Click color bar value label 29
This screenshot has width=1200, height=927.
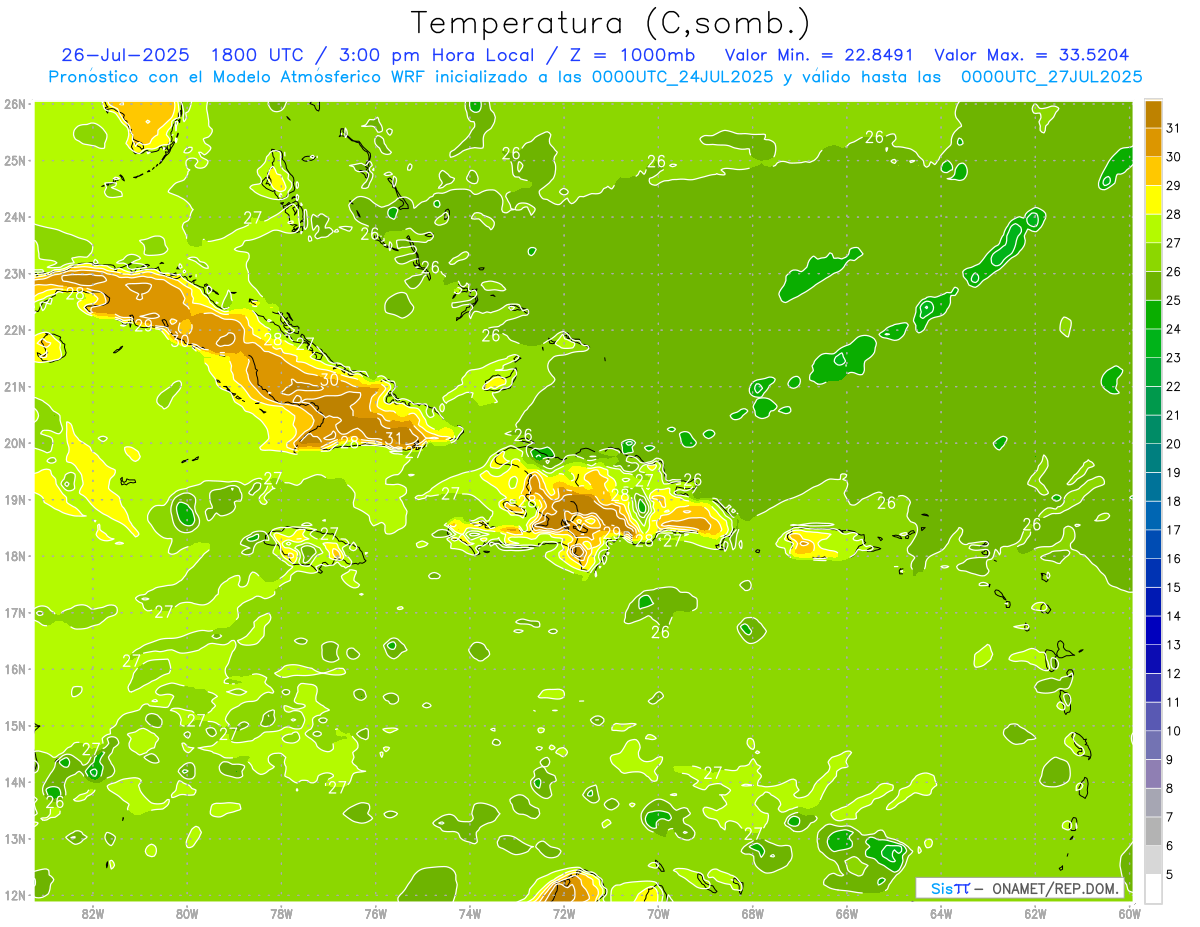[x=1173, y=185]
